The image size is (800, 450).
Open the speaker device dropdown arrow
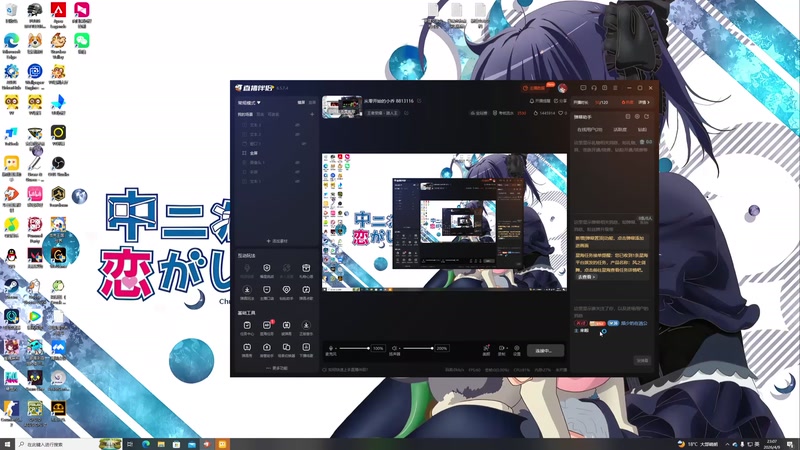[400, 348]
